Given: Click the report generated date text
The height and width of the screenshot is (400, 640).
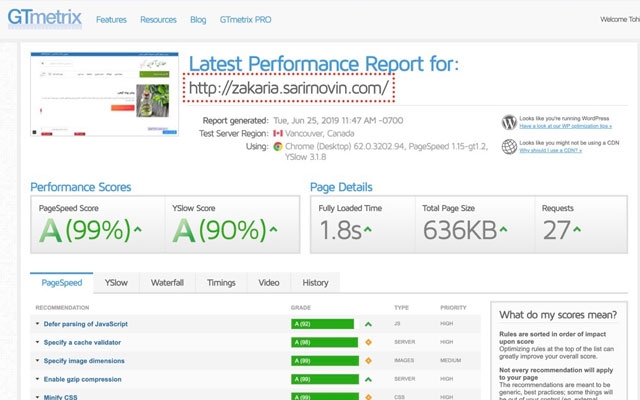Looking at the screenshot, I should 338,120.
